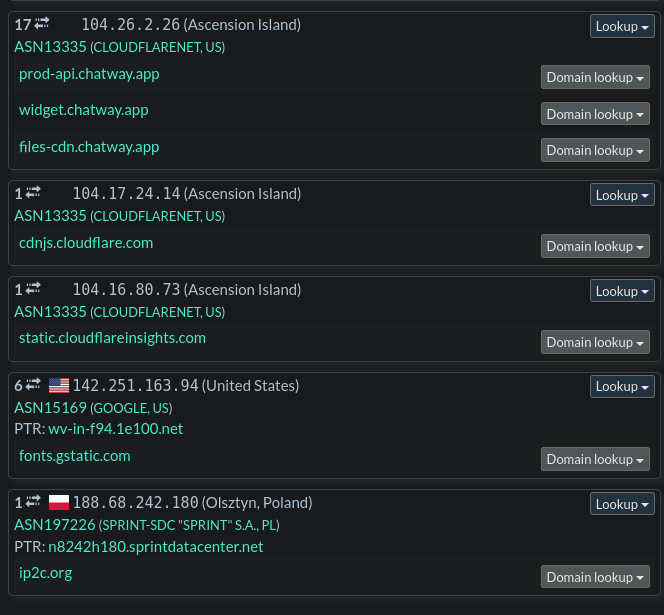Image resolution: width=664 pixels, height=615 pixels.
Task: Open Domain lookup for cdnjs.cloudflare.com
Action: pyautogui.click(x=595, y=246)
